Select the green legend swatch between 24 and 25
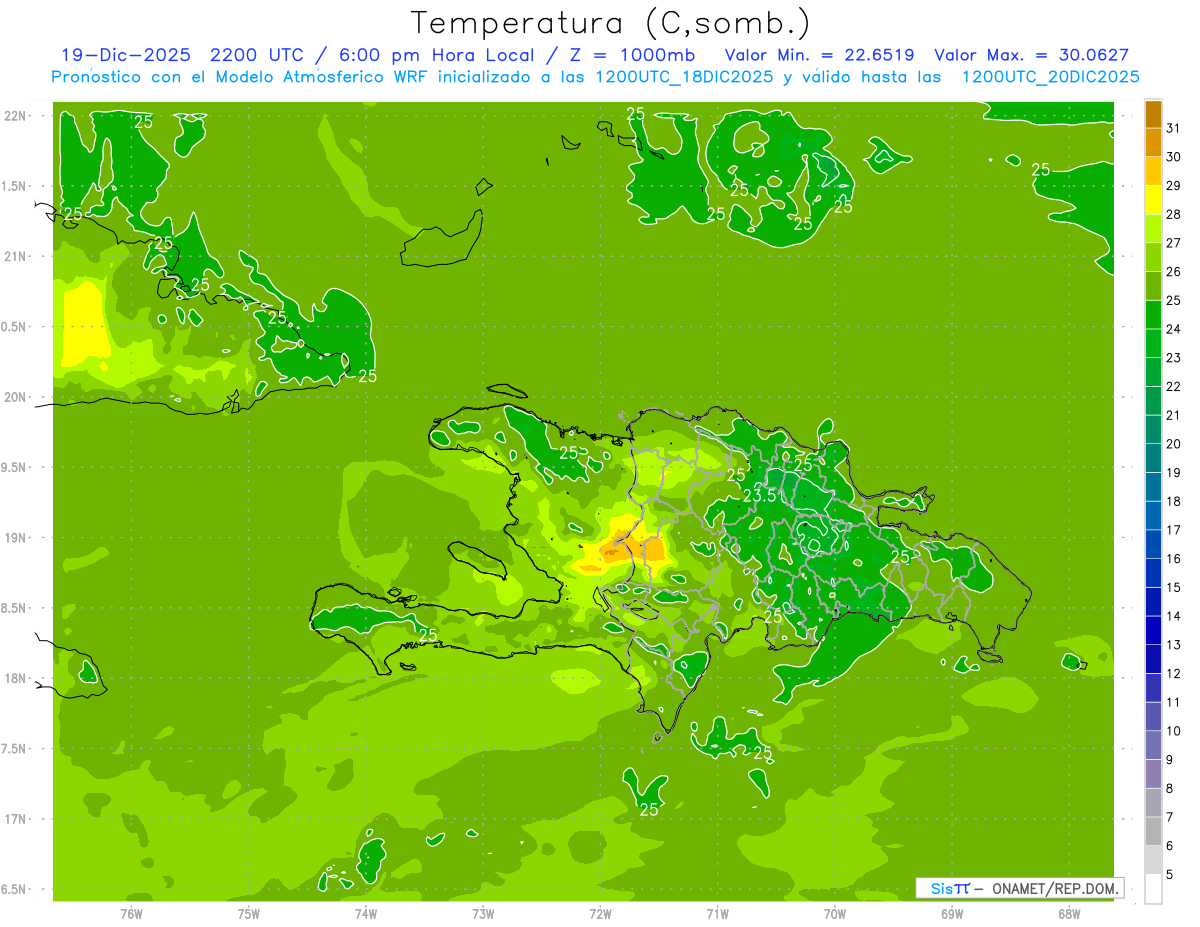 tap(1153, 314)
